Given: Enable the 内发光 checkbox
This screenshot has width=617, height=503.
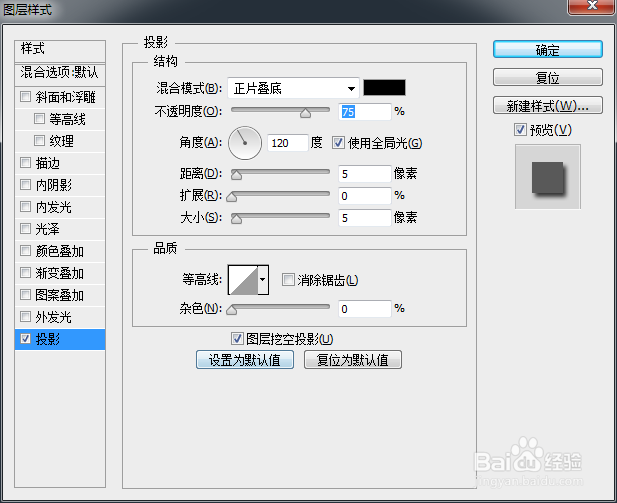Looking at the screenshot, I should [x=26, y=206].
